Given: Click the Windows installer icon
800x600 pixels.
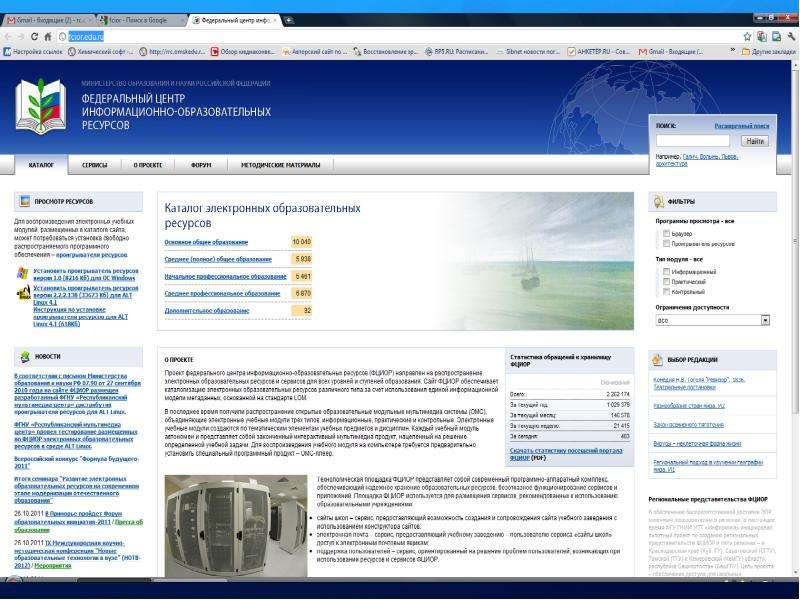Looking at the screenshot, I should click(23, 273).
